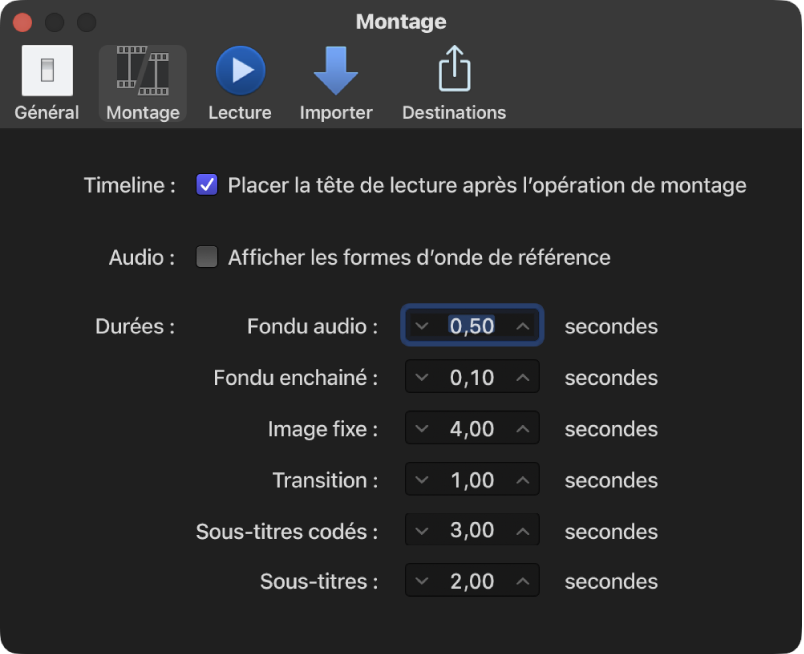Increase Image fixe duration
The height and width of the screenshot is (654, 804).
pos(522,429)
